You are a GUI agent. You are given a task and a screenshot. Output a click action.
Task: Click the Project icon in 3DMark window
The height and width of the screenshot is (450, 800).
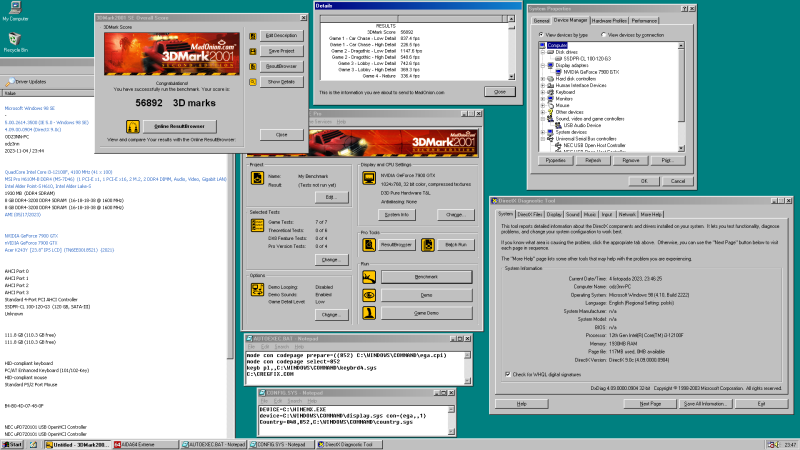coord(257,178)
